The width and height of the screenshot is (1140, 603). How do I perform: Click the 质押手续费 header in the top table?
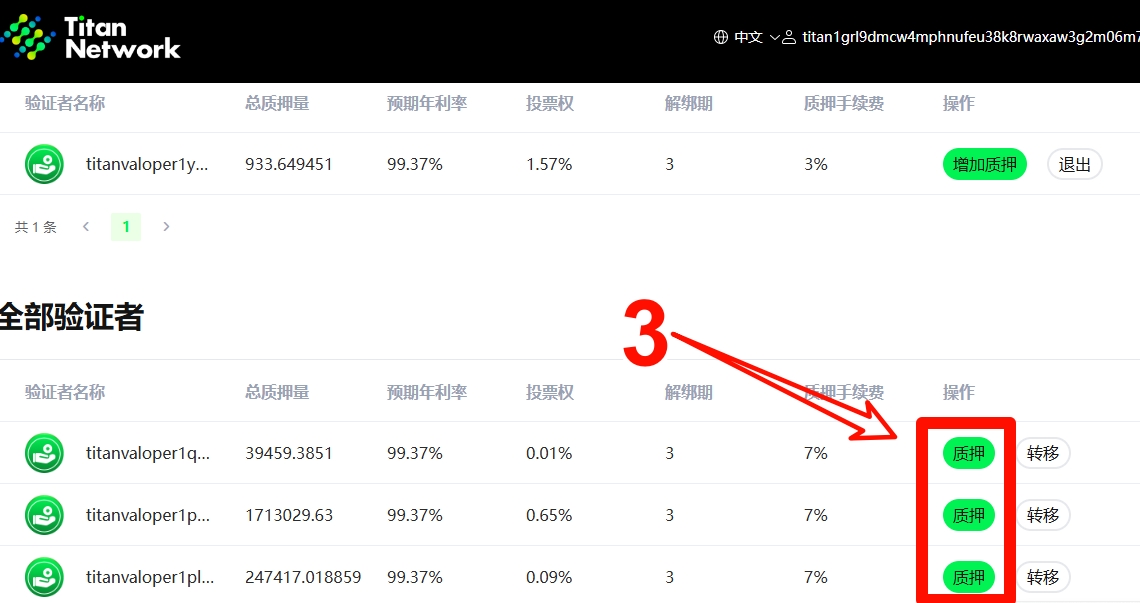843,103
